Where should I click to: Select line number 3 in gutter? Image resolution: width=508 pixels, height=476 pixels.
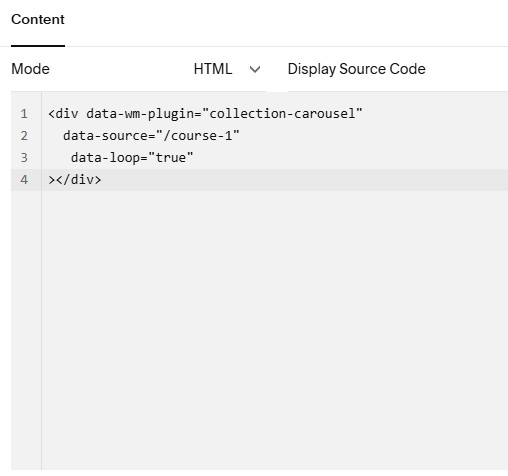click(24, 158)
